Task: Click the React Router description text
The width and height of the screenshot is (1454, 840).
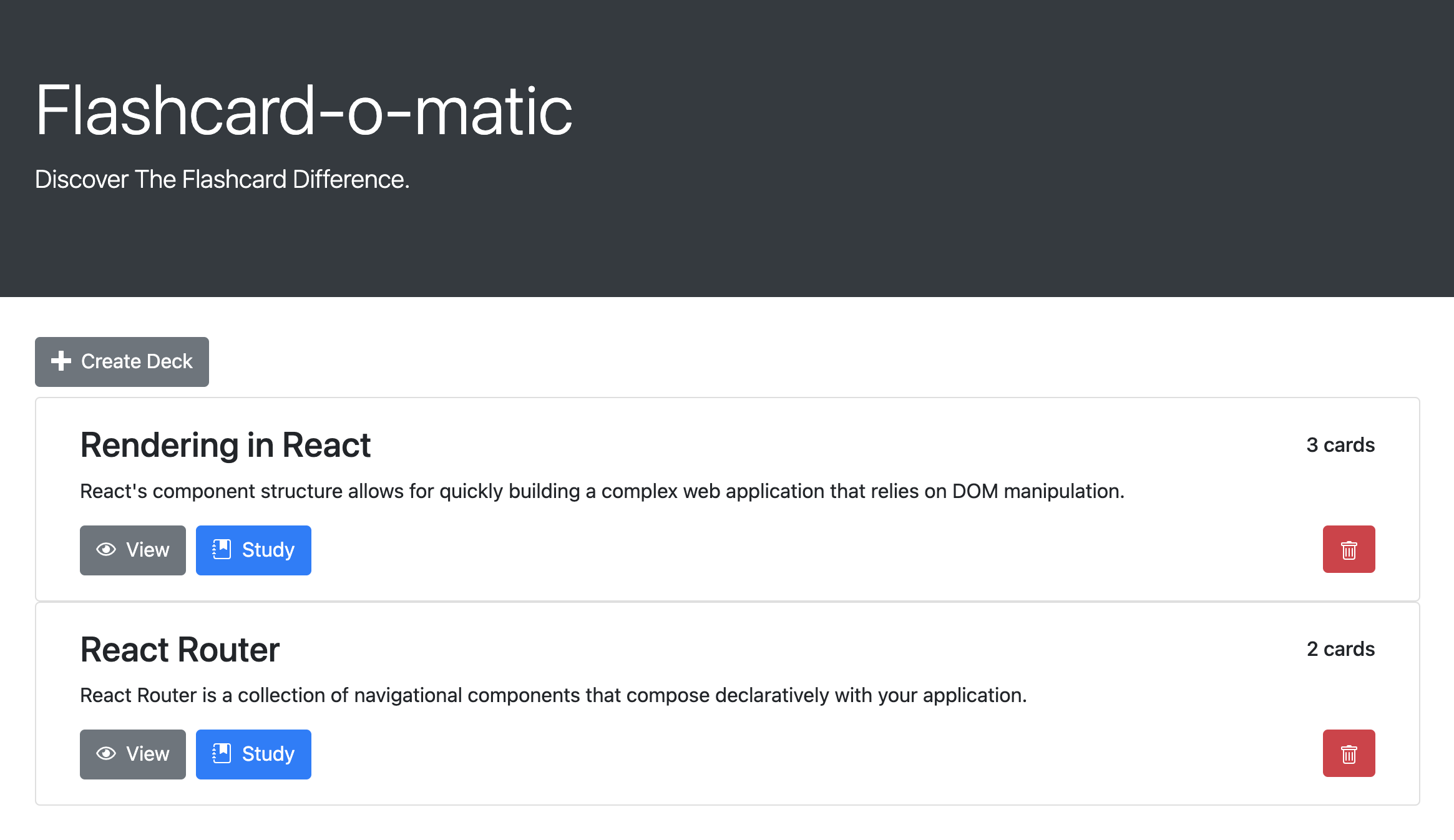Action: pyautogui.click(x=554, y=696)
